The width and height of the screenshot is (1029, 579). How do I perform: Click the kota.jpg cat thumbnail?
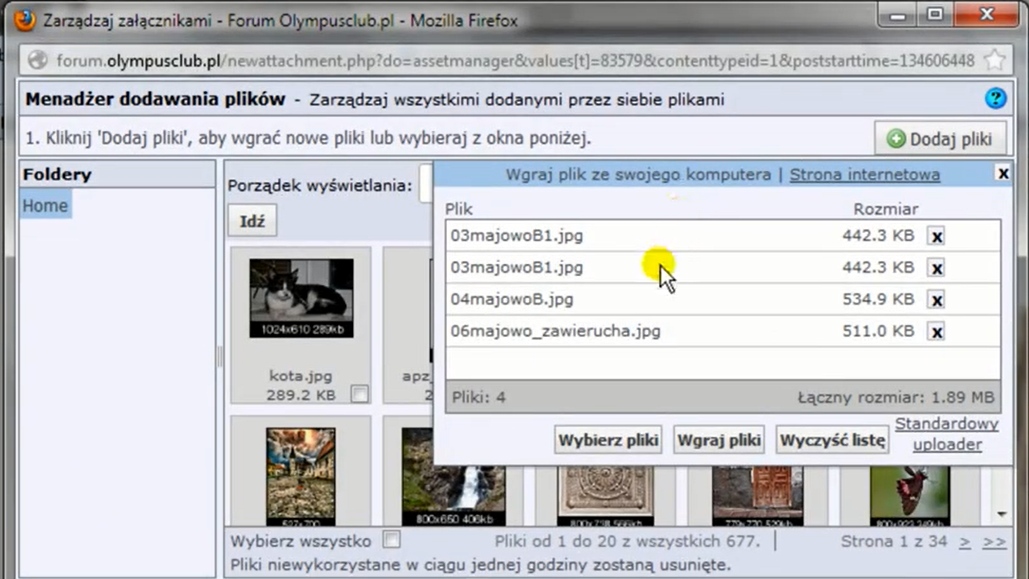(x=301, y=298)
